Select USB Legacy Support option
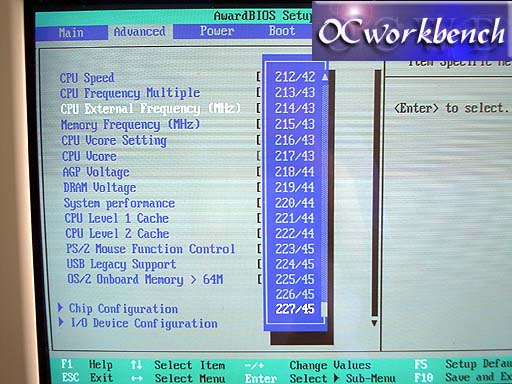 click(121, 264)
